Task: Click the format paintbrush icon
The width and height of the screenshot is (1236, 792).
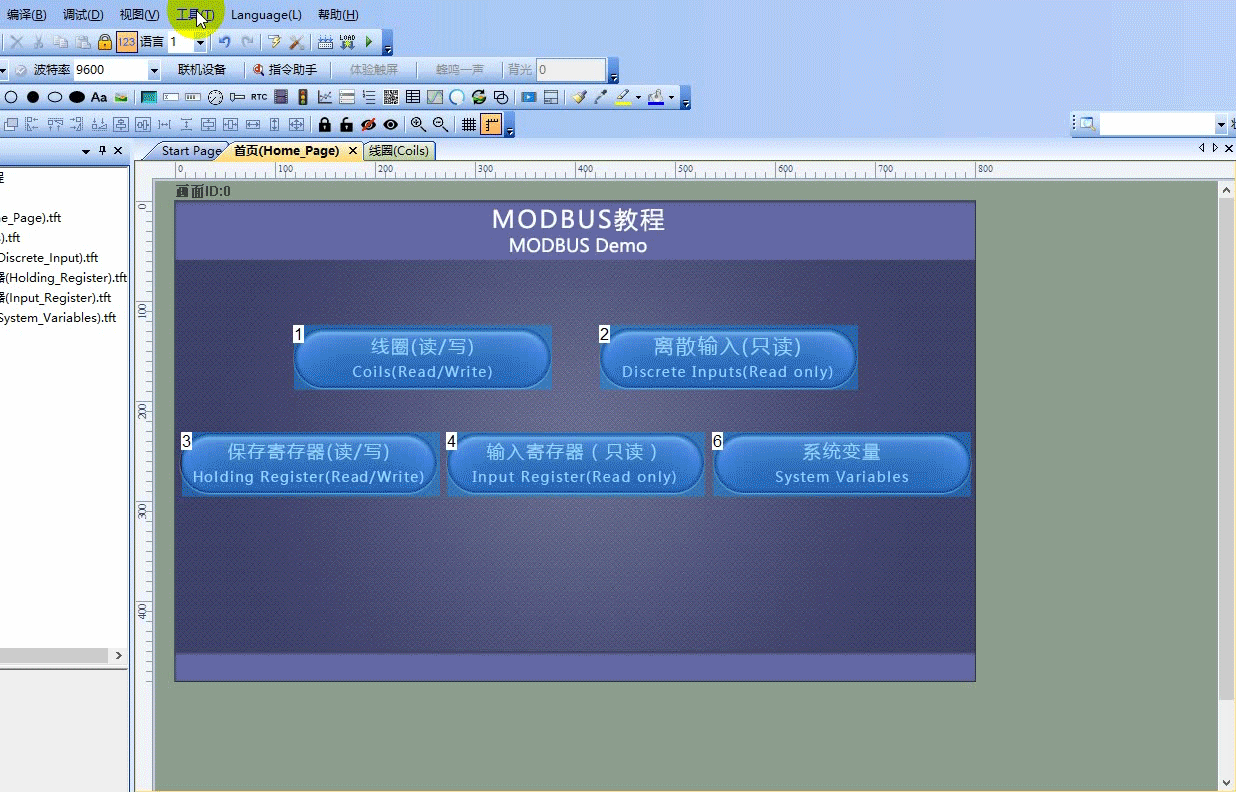Action: pyautogui.click(x=579, y=97)
